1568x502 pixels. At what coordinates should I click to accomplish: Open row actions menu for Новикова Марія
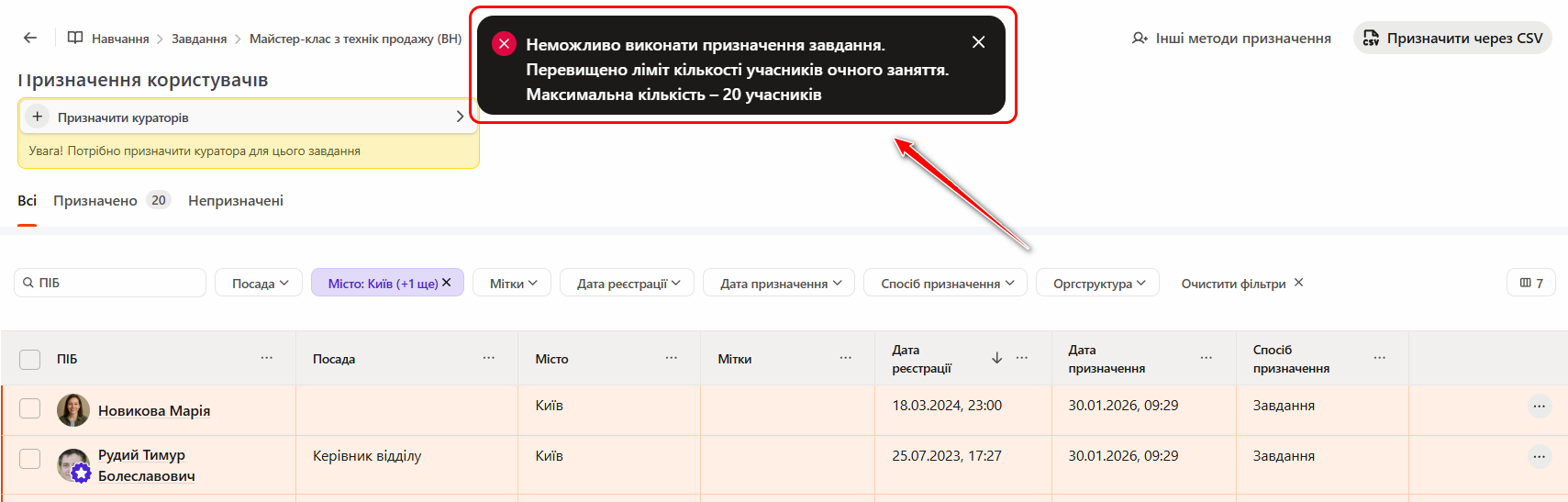(x=1539, y=406)
